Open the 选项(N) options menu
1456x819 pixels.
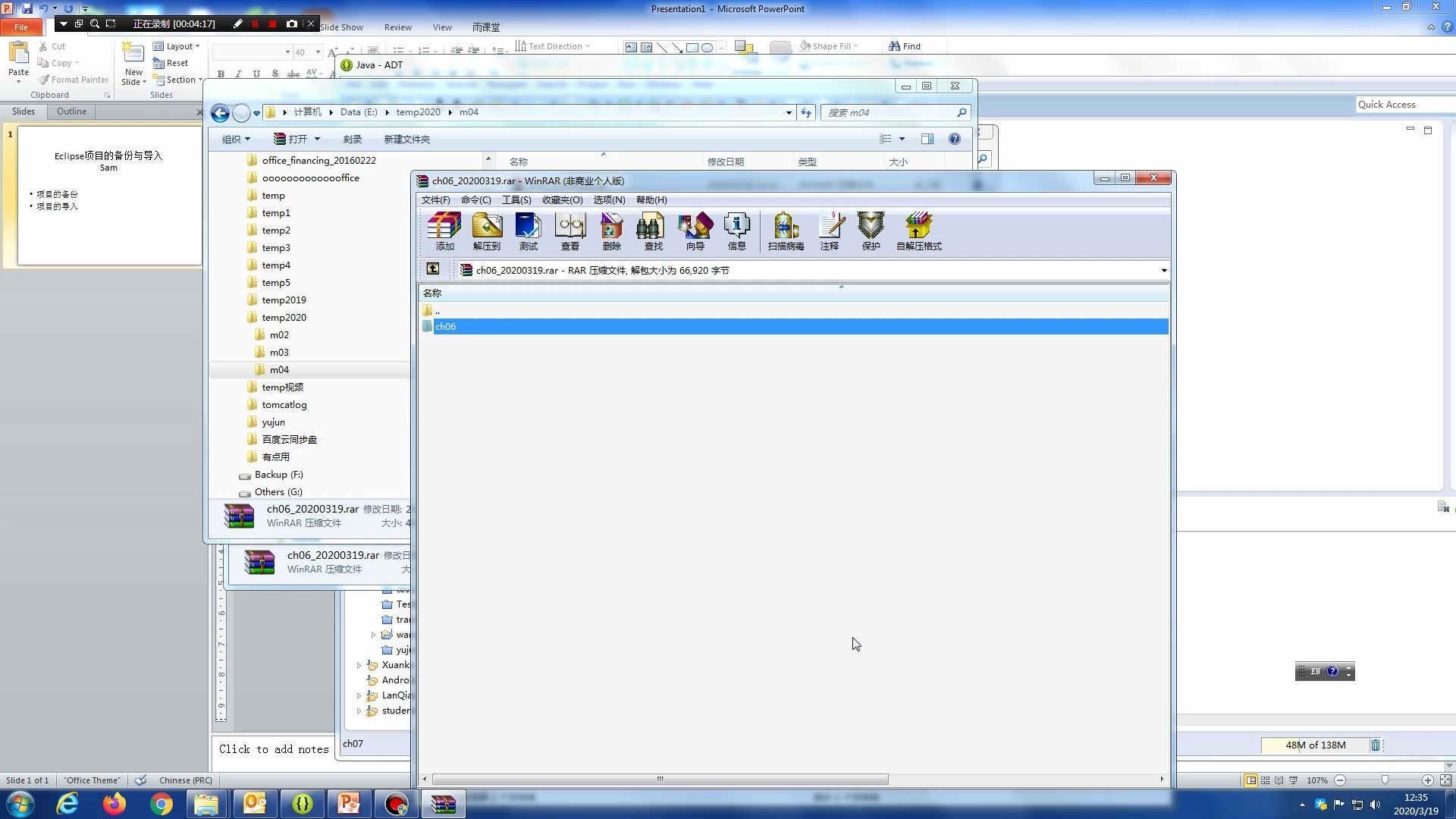pyautogui.click(x=609, y=200)
